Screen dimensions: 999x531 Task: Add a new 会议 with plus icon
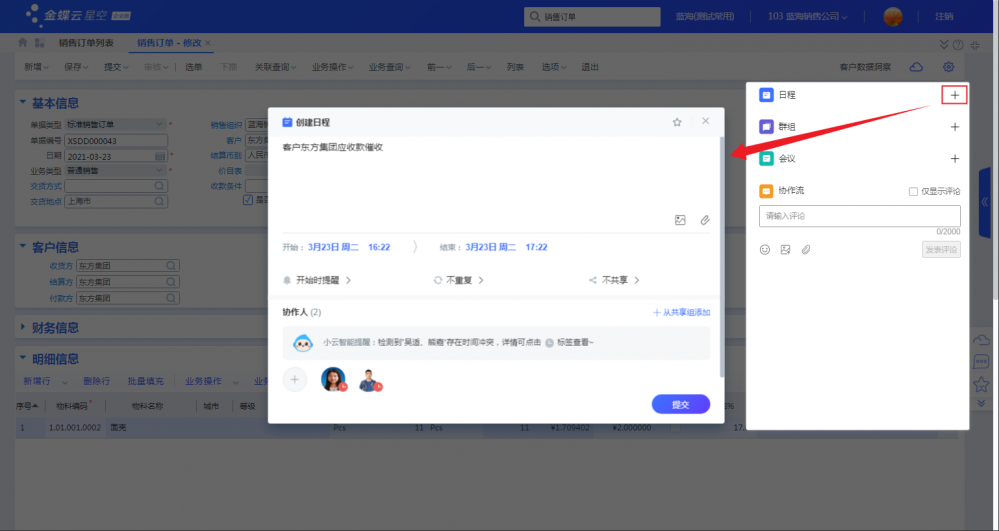954,159
